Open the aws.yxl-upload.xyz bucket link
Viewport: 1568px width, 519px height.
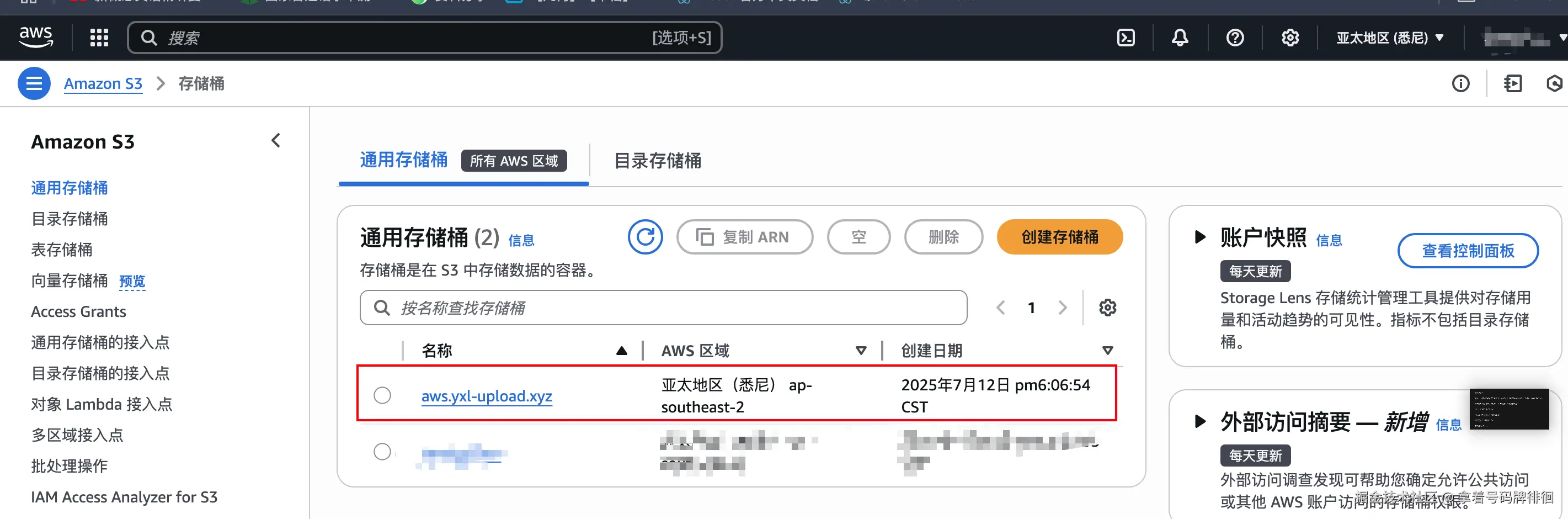click(x=487, y=396)
